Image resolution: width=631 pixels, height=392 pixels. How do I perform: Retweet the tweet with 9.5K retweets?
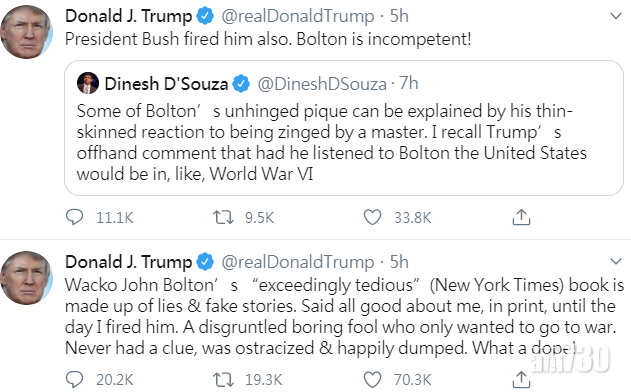[223, 217]
